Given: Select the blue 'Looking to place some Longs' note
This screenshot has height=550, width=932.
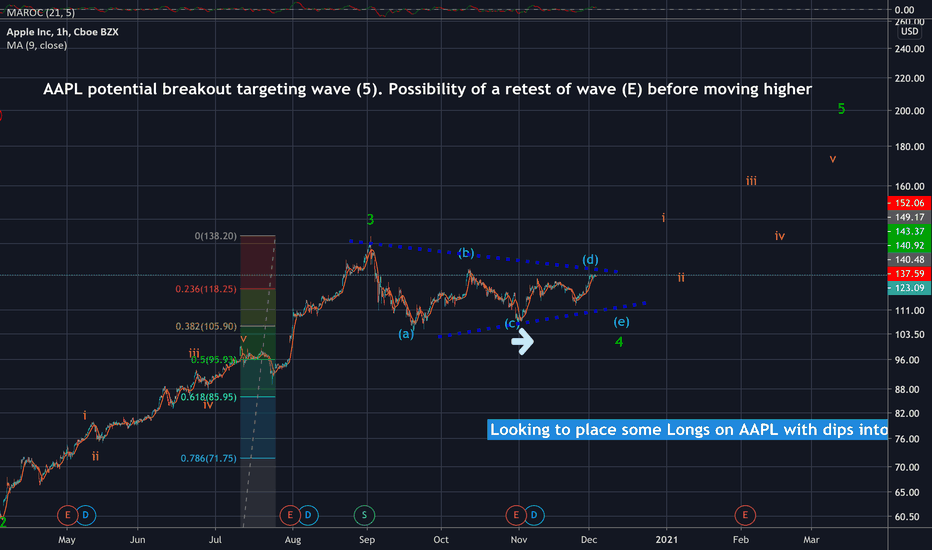Looking at the screenshot, I should coord(688,429).
